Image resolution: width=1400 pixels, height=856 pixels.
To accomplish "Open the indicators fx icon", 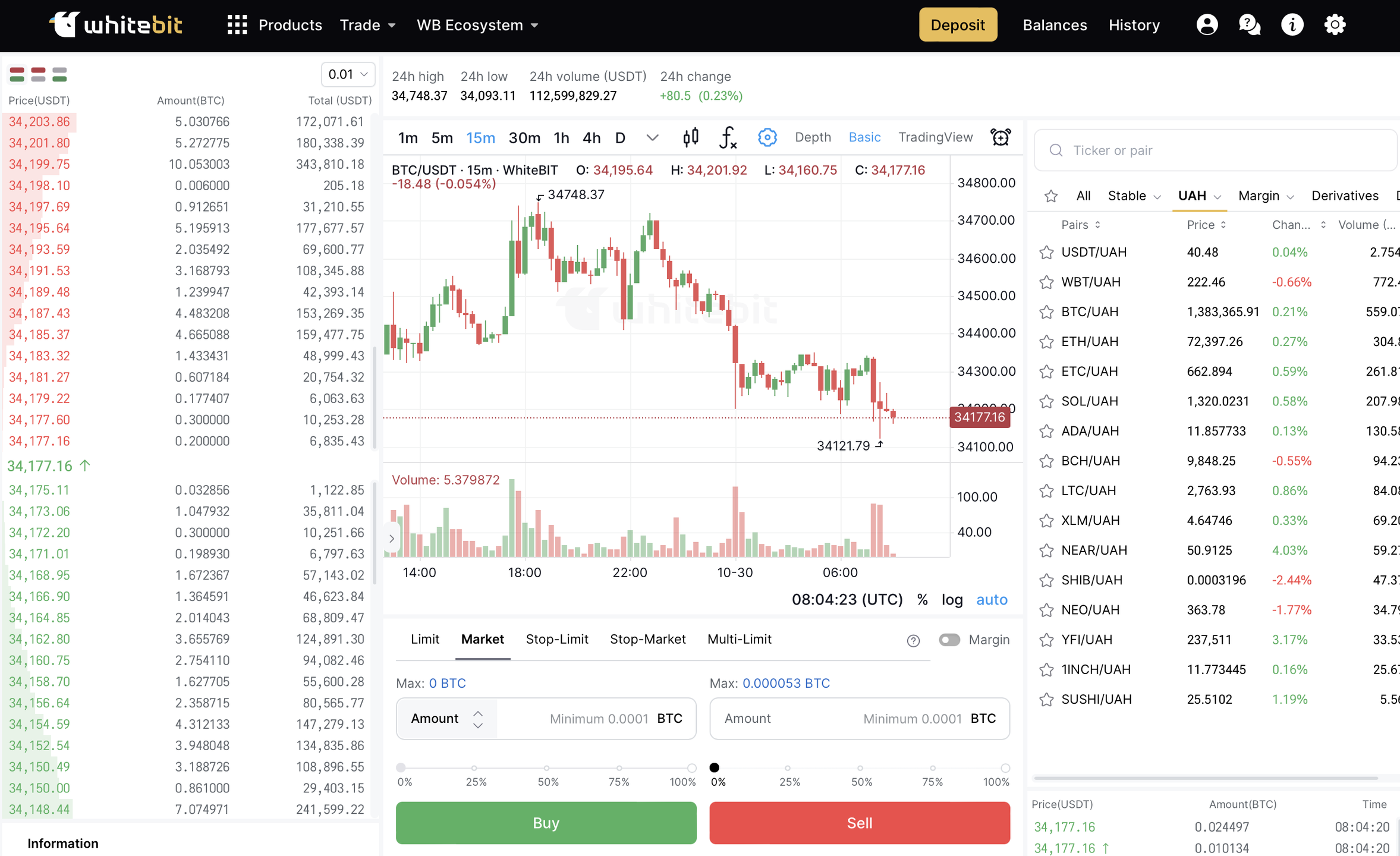I will (x=728, y=138).
